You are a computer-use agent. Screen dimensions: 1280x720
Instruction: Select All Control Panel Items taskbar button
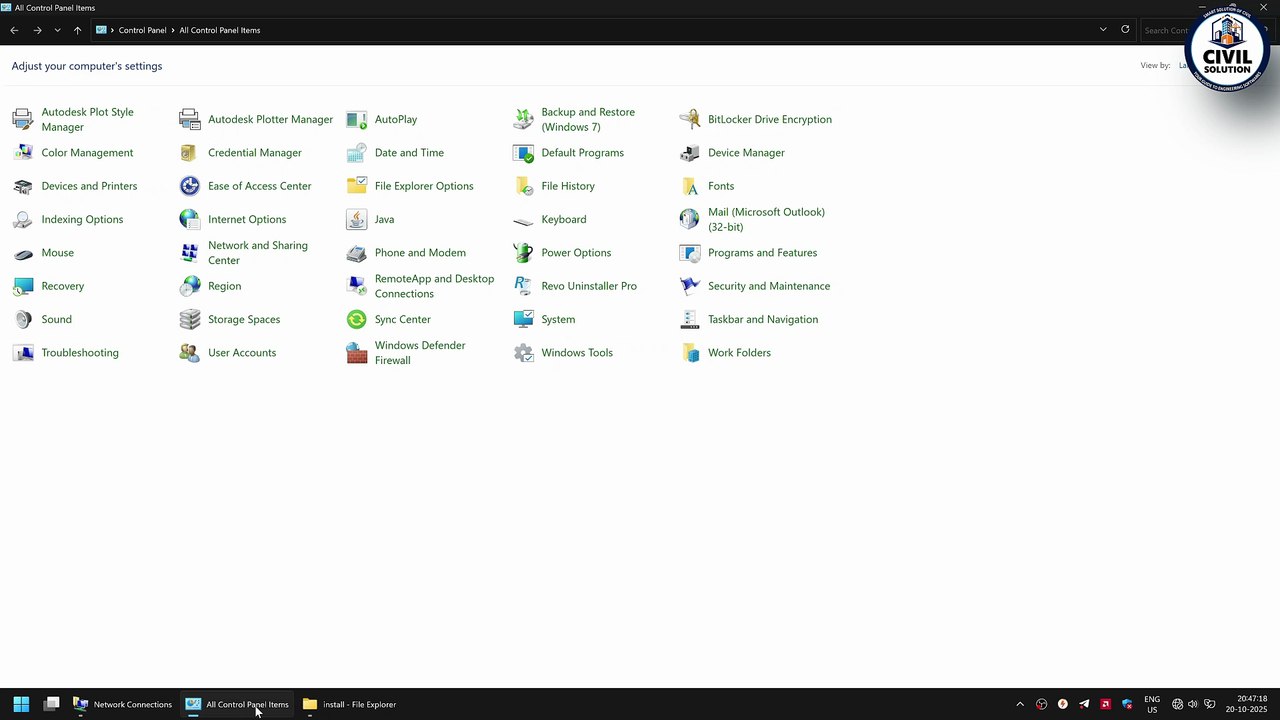tap(238, 704)
